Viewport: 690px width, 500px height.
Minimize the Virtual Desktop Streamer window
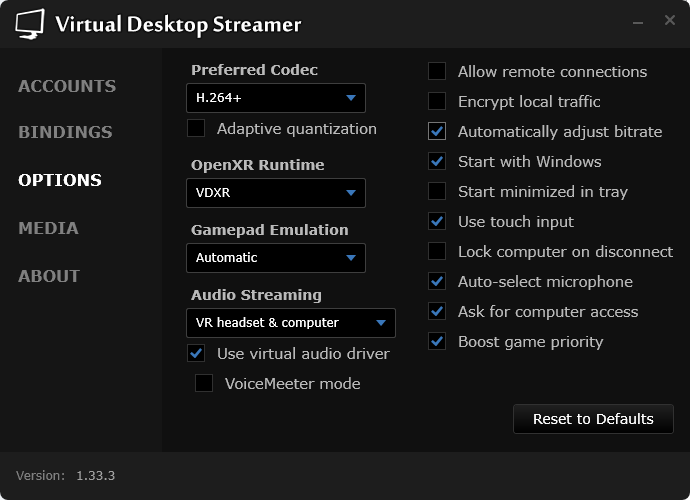638,22
